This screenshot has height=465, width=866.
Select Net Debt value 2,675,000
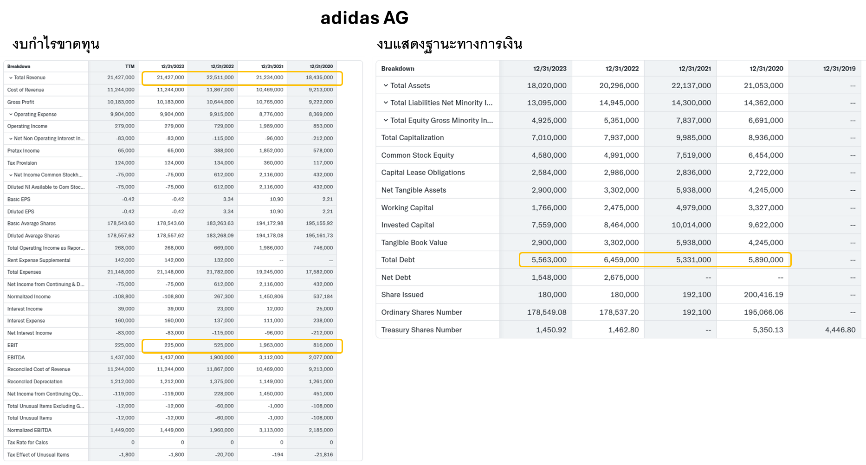(621, 277)
